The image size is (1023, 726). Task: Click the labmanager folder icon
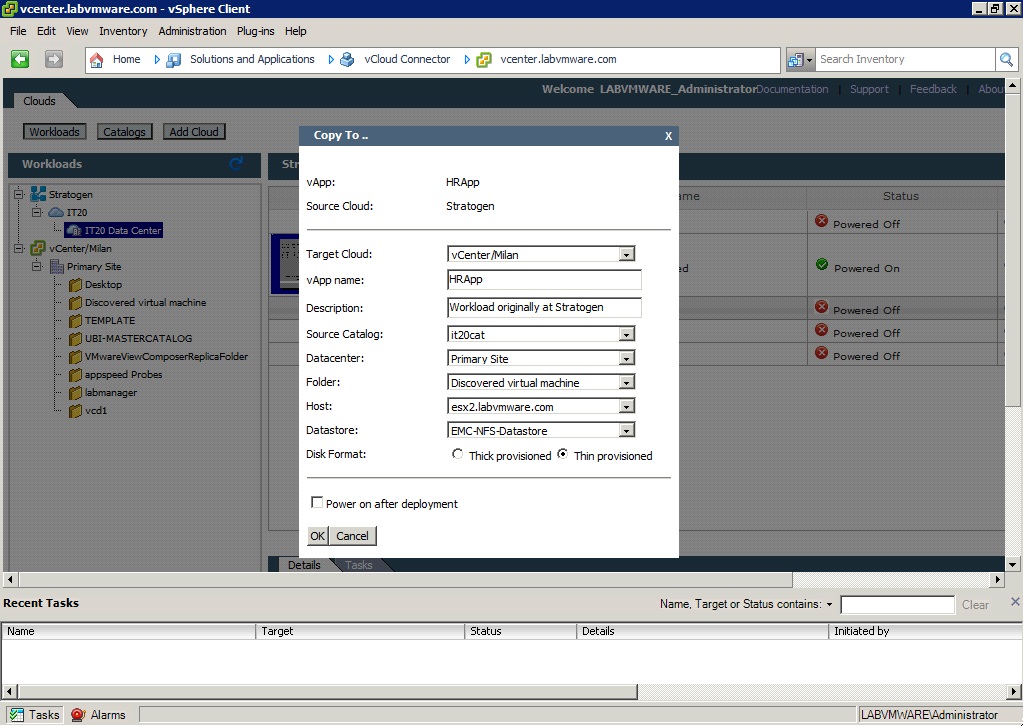[75, 393]
